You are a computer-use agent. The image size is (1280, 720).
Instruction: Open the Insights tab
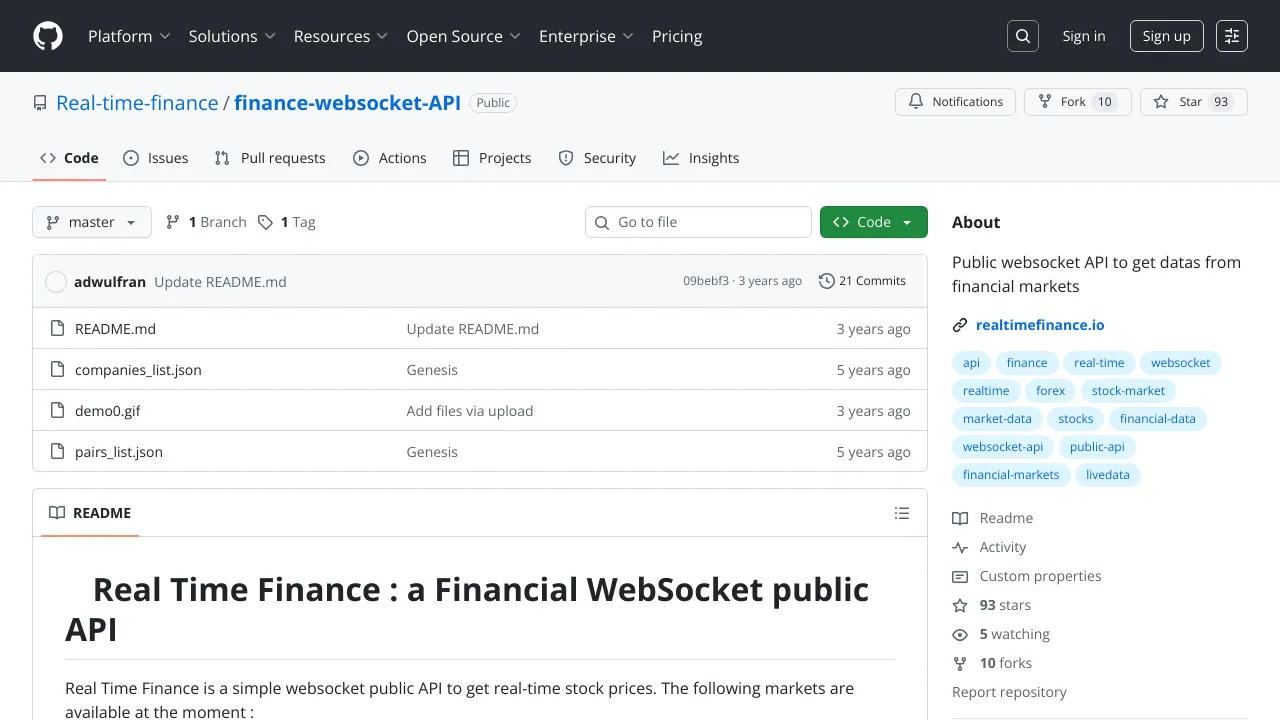click(x=701, y=158)
